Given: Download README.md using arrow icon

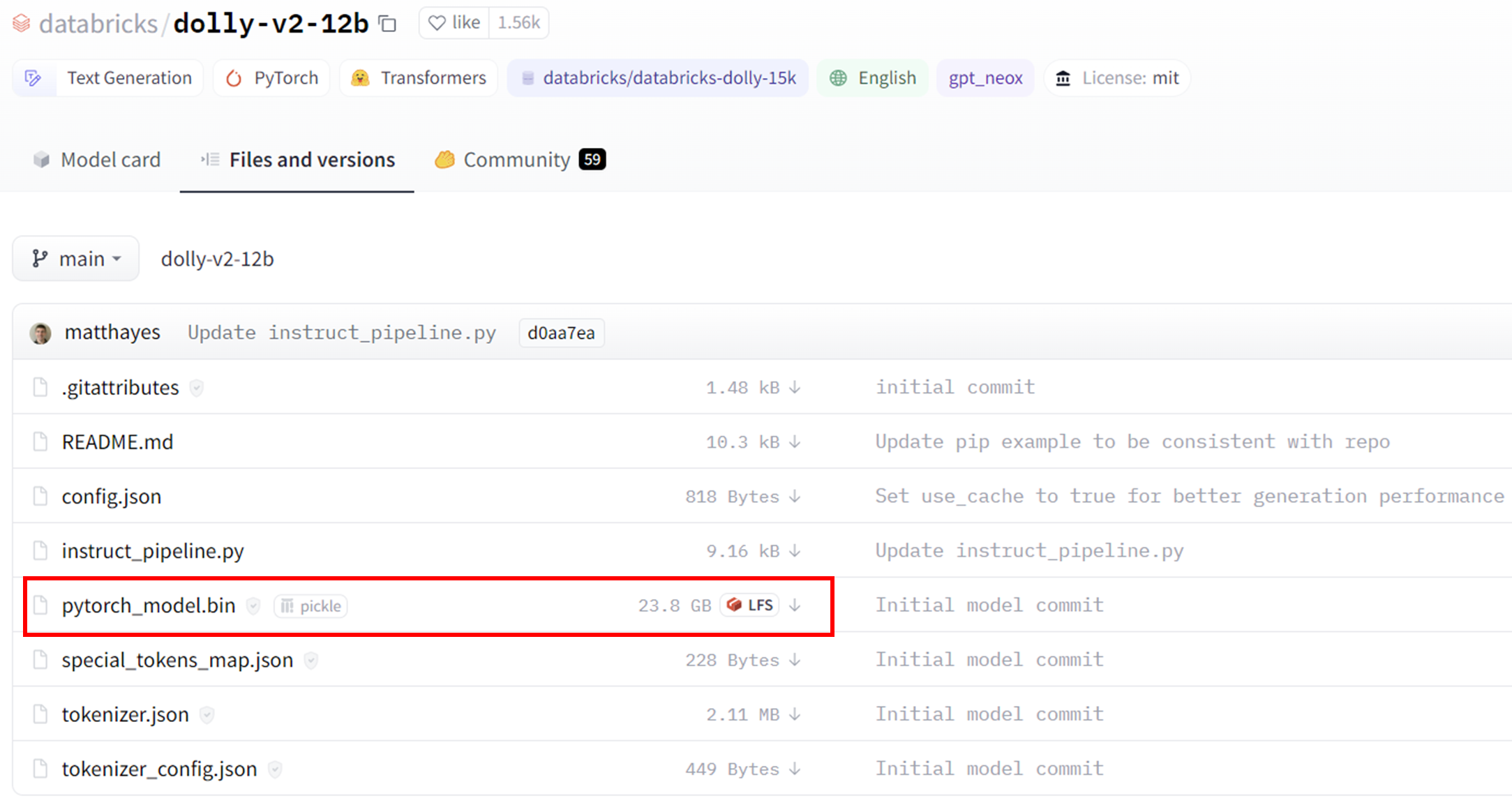Looking at the screenshot, I should (x=795, y=442).
